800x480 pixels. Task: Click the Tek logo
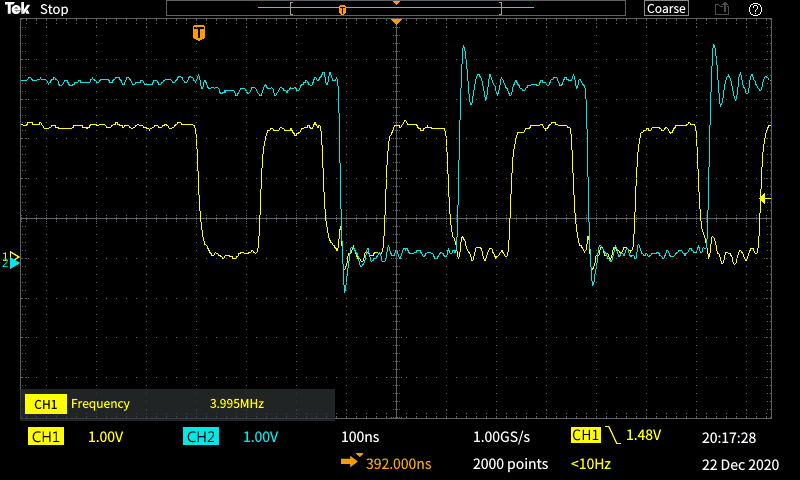(19, 9)
